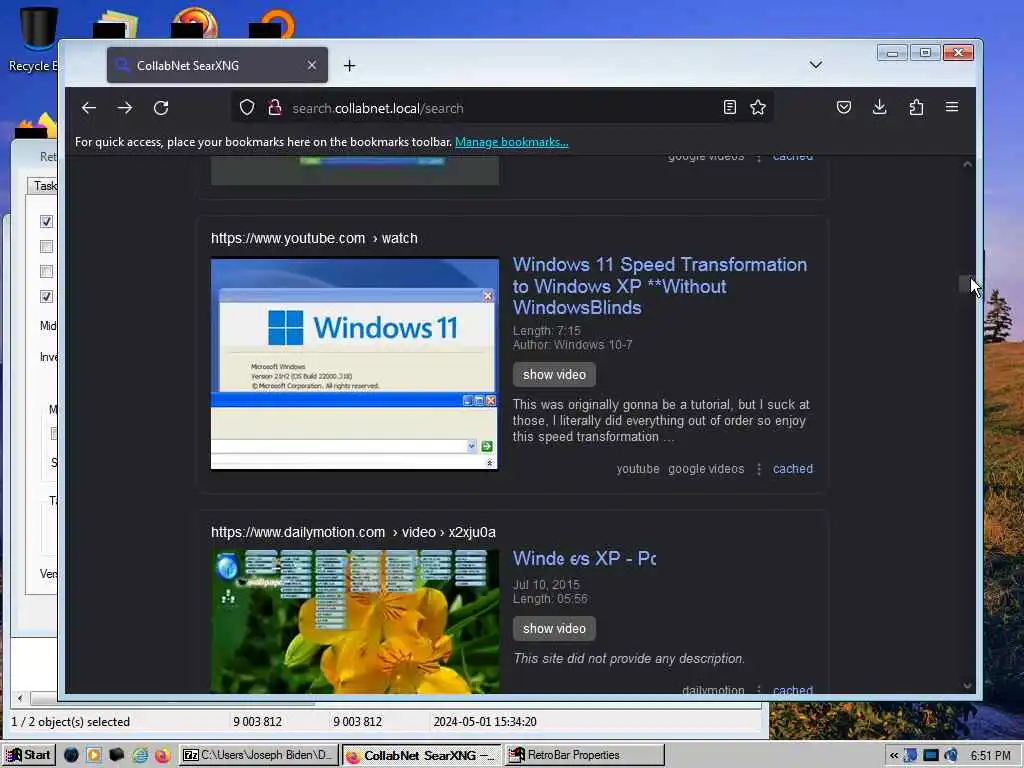This screenshot has width=1024, height=768.
Task: Open a new tab with the plus icon
Action: coord(349,65)
